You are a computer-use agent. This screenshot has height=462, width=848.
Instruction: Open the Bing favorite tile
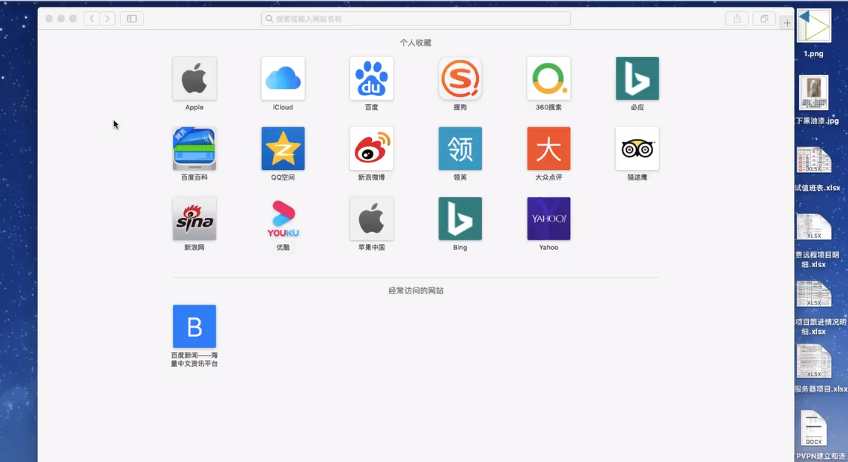tap(460, 219)
